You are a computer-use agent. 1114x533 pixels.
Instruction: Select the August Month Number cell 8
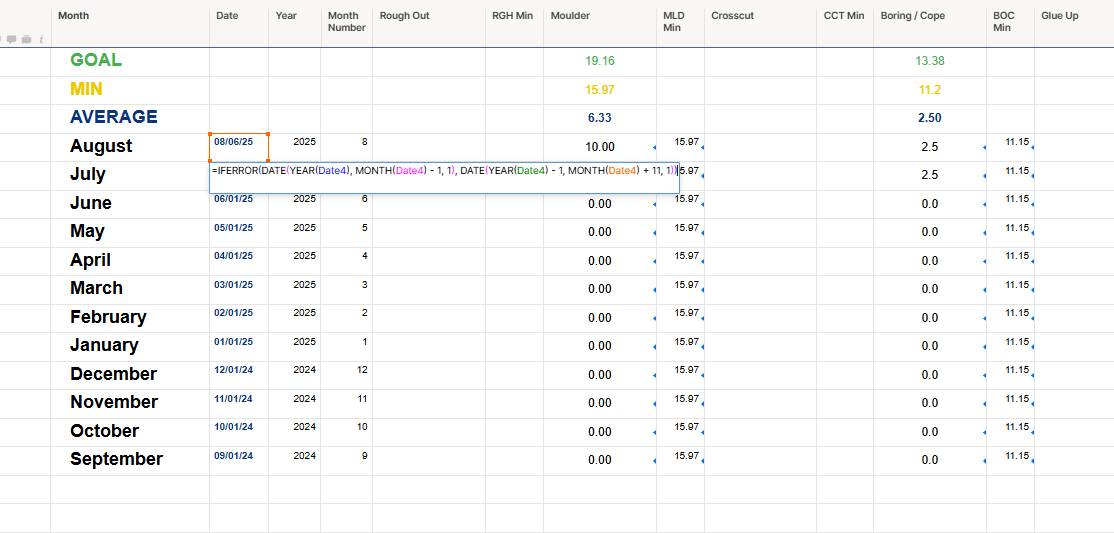(x=347, y=147)
